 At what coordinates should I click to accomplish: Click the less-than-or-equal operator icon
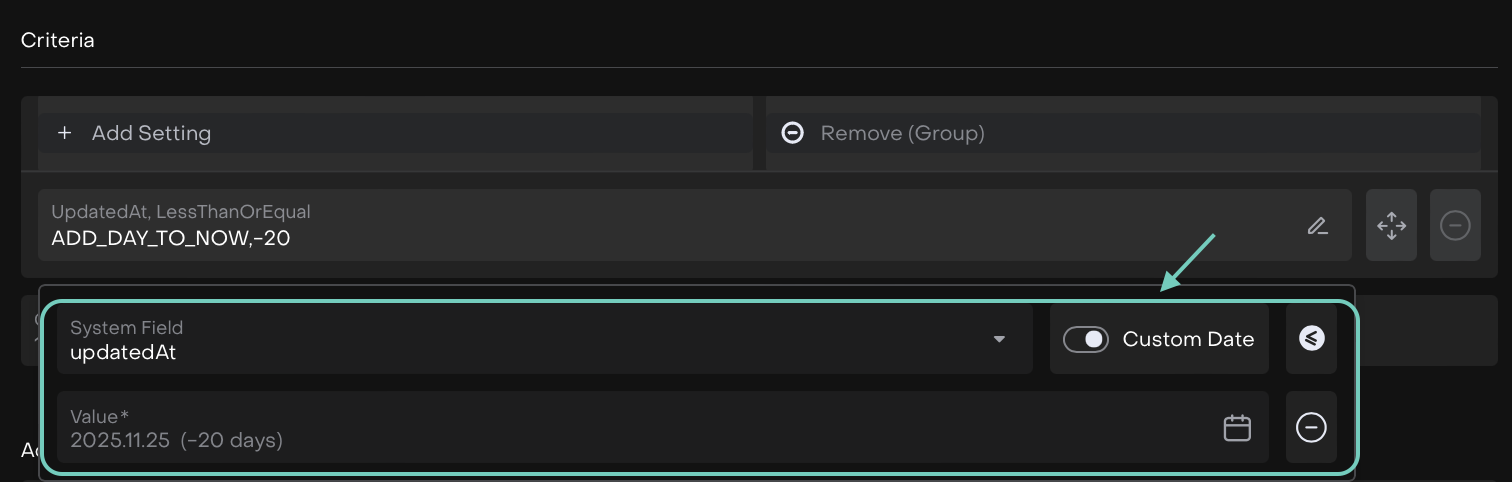tap(1311, 340)
